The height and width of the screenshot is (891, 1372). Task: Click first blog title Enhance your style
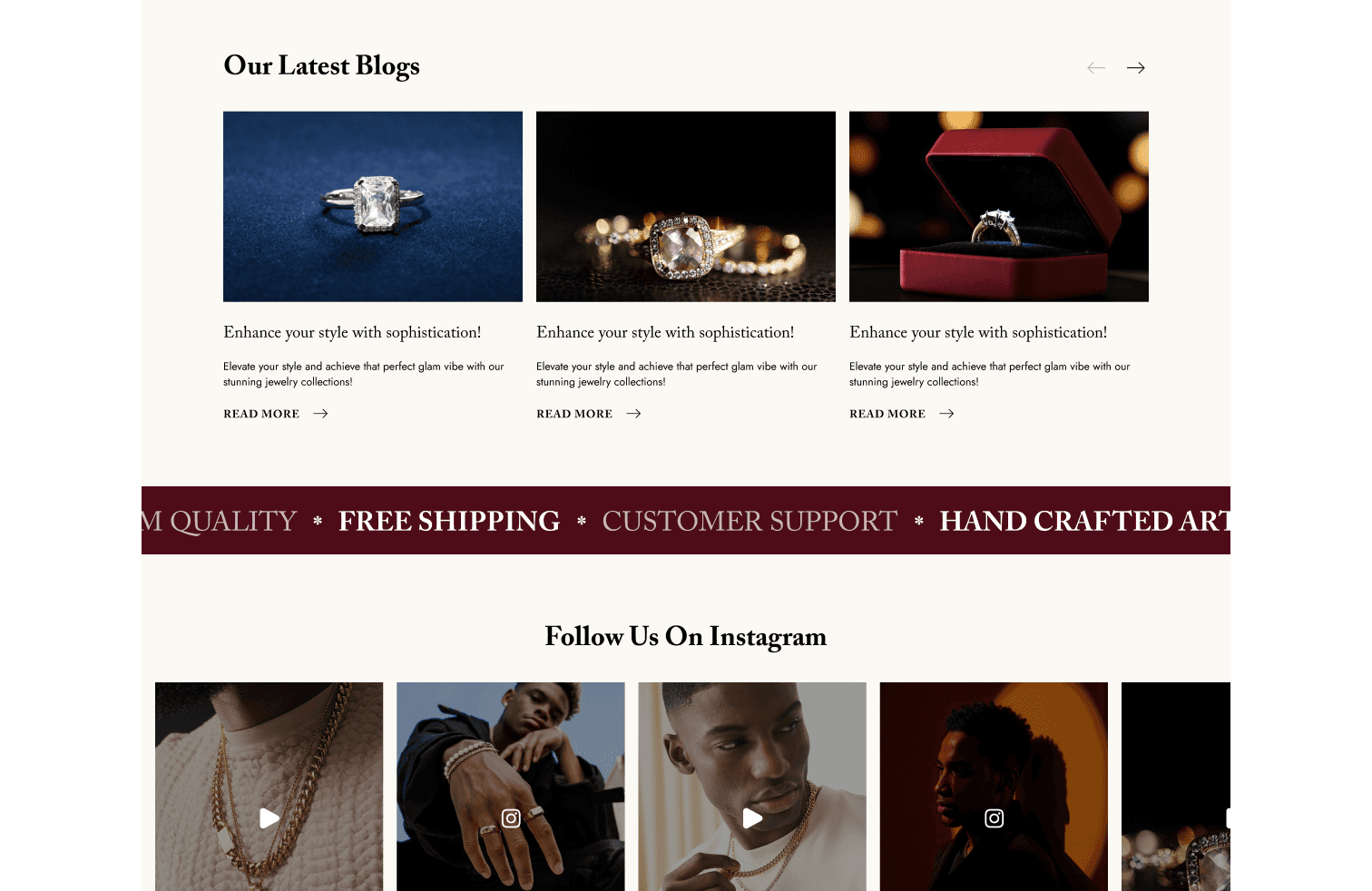tap(352, 333)
